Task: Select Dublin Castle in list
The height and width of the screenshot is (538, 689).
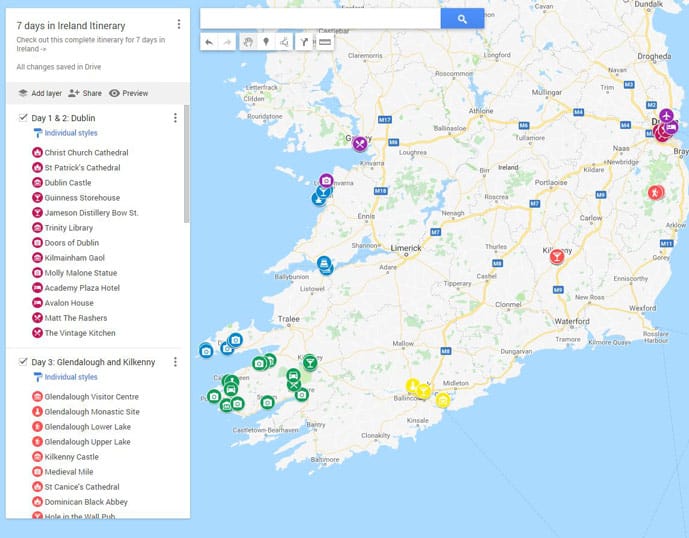Action: tap(62, 182)
